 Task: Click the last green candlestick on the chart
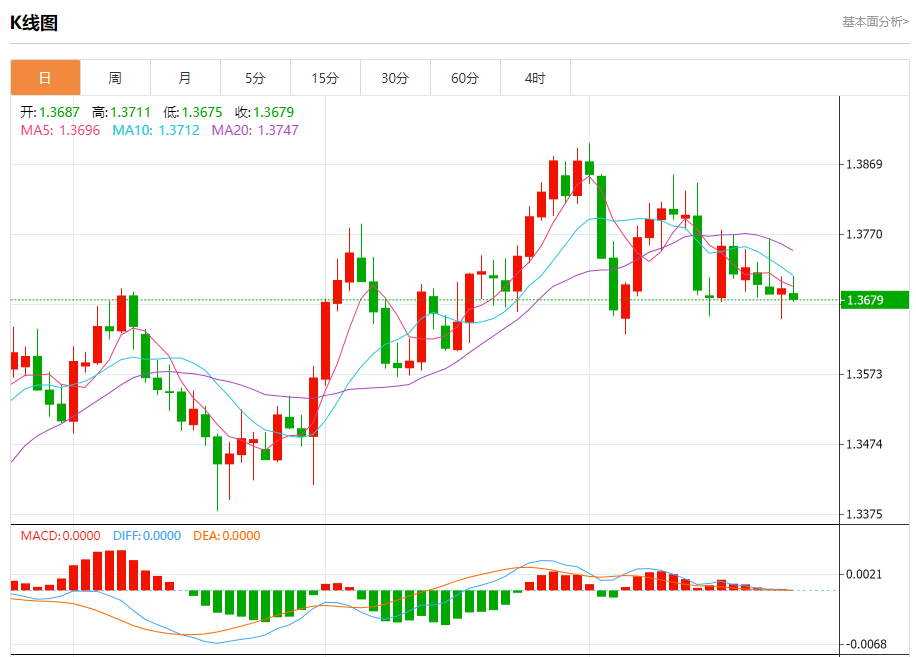793,297
